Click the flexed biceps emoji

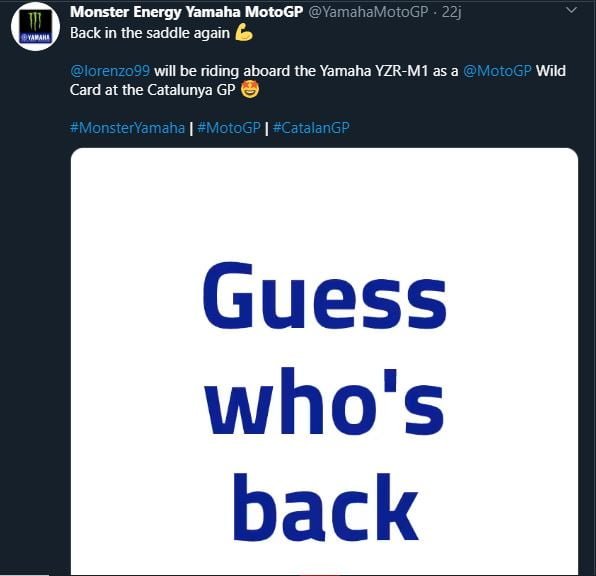pos(244,32)
